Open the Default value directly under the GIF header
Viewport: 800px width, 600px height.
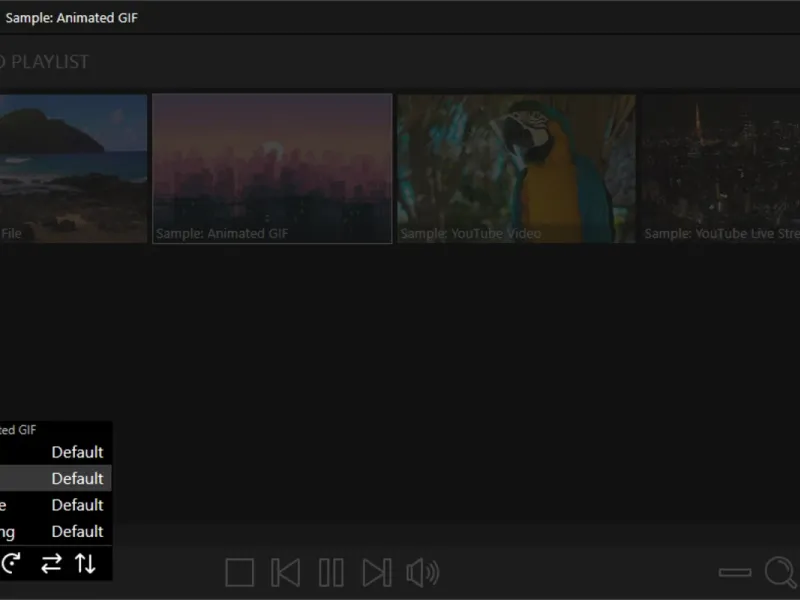[x=78, y=452]
